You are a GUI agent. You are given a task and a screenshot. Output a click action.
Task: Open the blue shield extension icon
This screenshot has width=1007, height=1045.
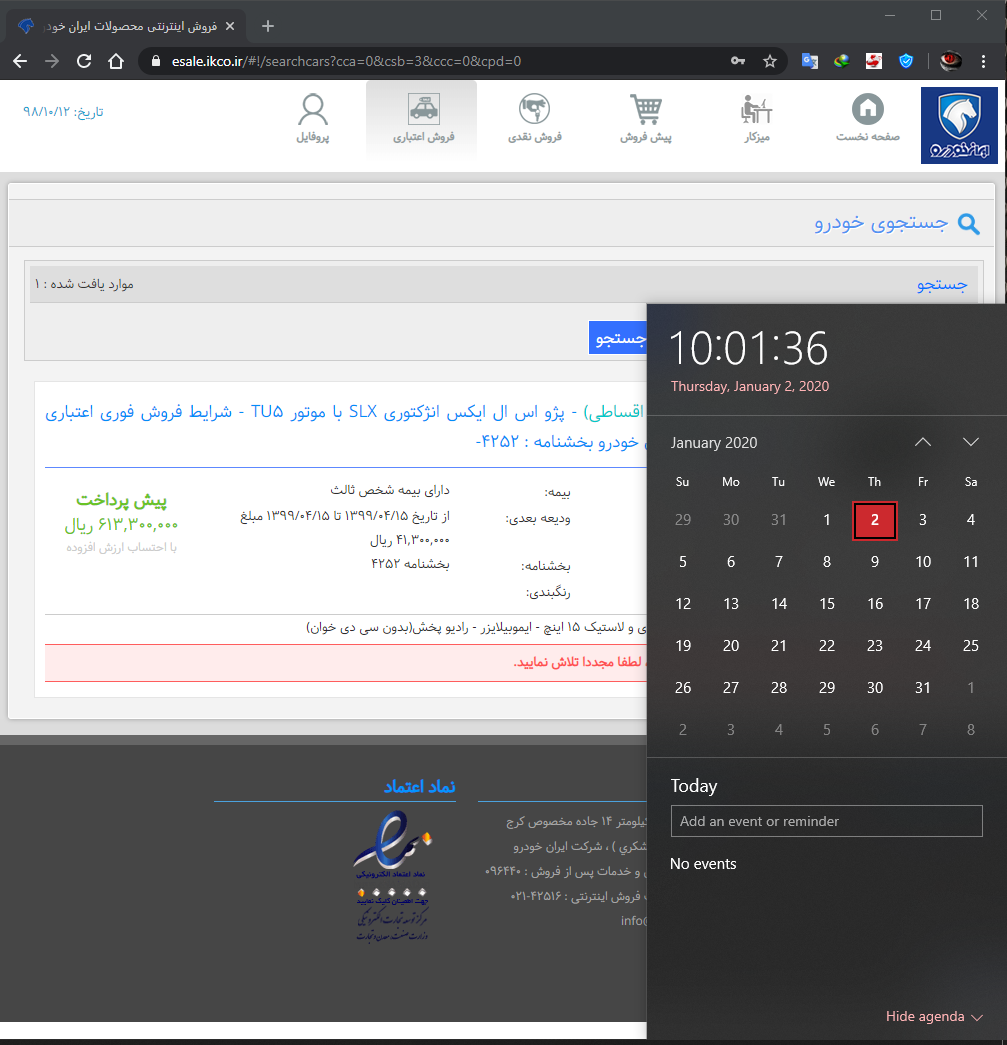coord(906,61)
